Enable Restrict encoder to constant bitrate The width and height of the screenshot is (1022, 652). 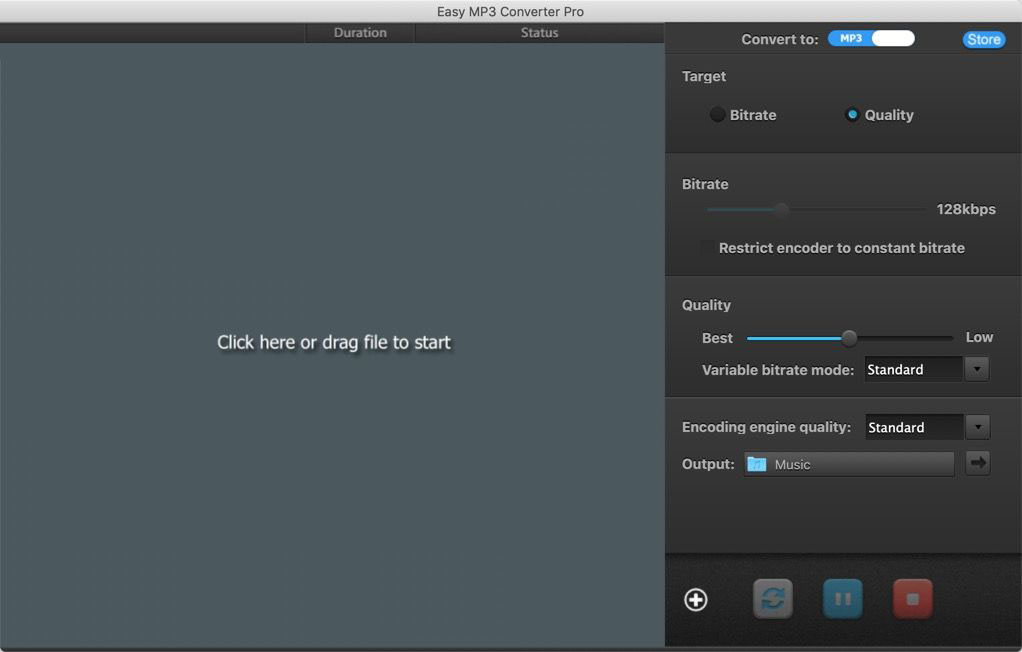pyautogui.click(x=707, y=248)
